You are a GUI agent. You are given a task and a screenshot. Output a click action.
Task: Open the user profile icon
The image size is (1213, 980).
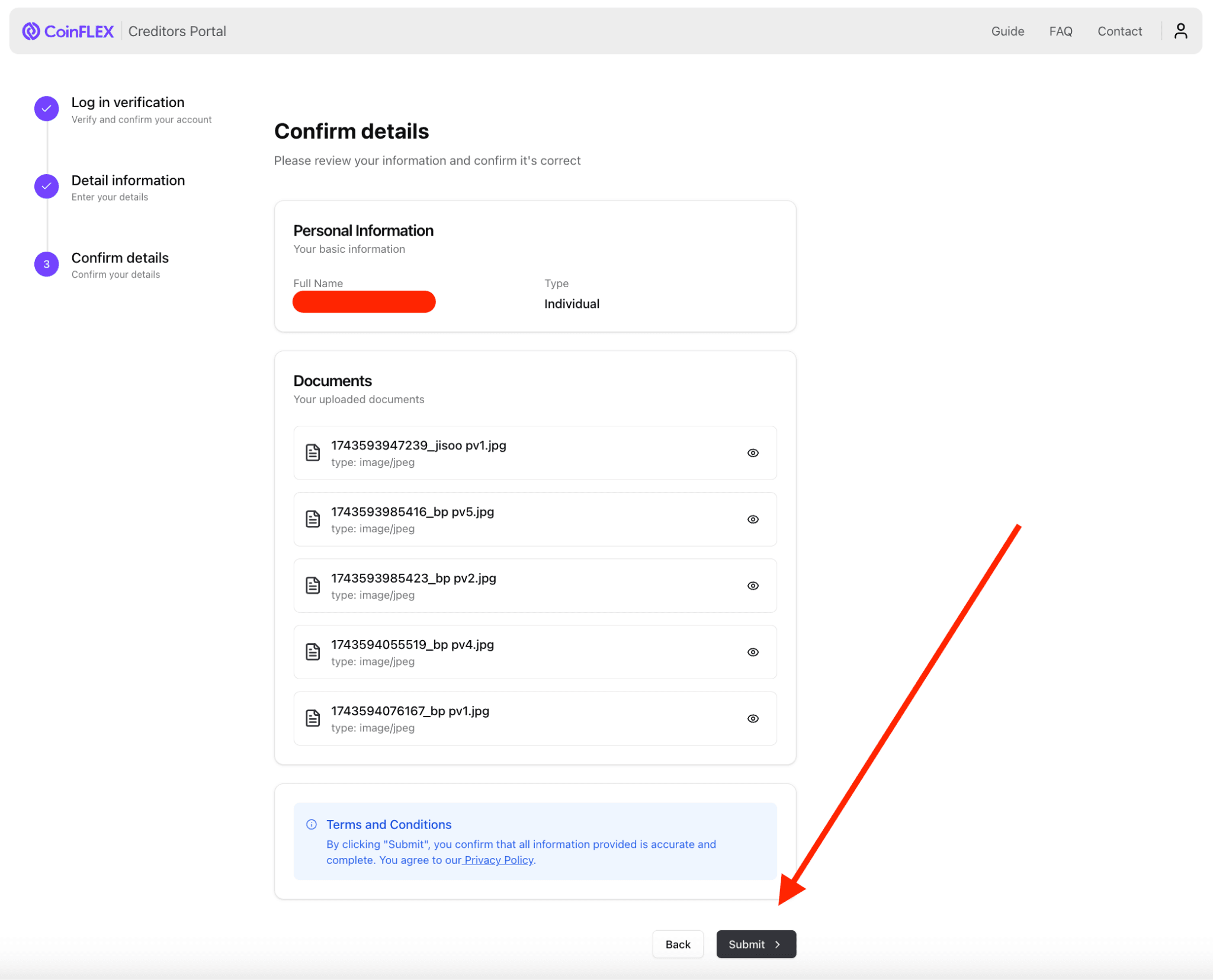click(1180, 30)
